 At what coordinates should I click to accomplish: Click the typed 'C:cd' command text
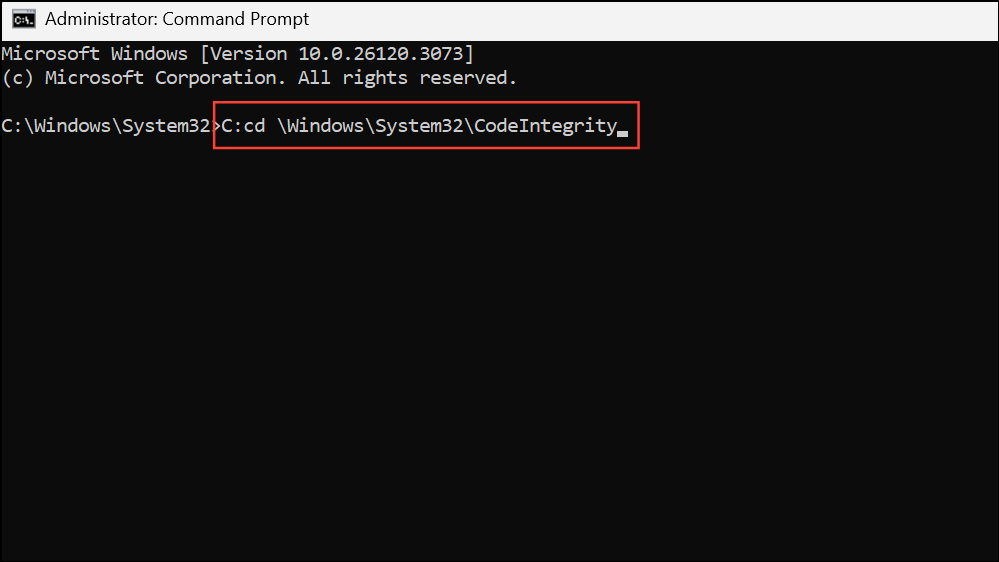(243, 126)
